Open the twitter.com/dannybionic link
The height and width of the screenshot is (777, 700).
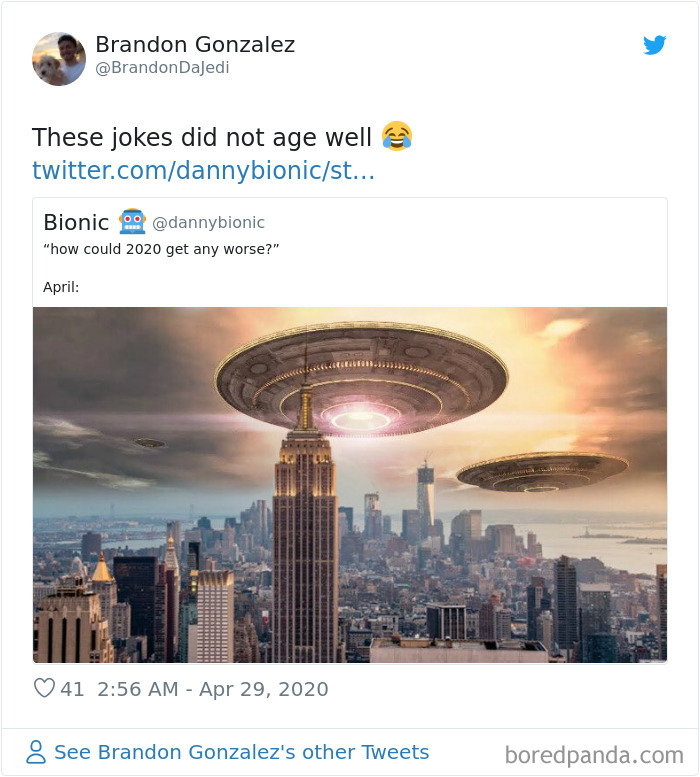pyautogui.click(x=203, y=170)
